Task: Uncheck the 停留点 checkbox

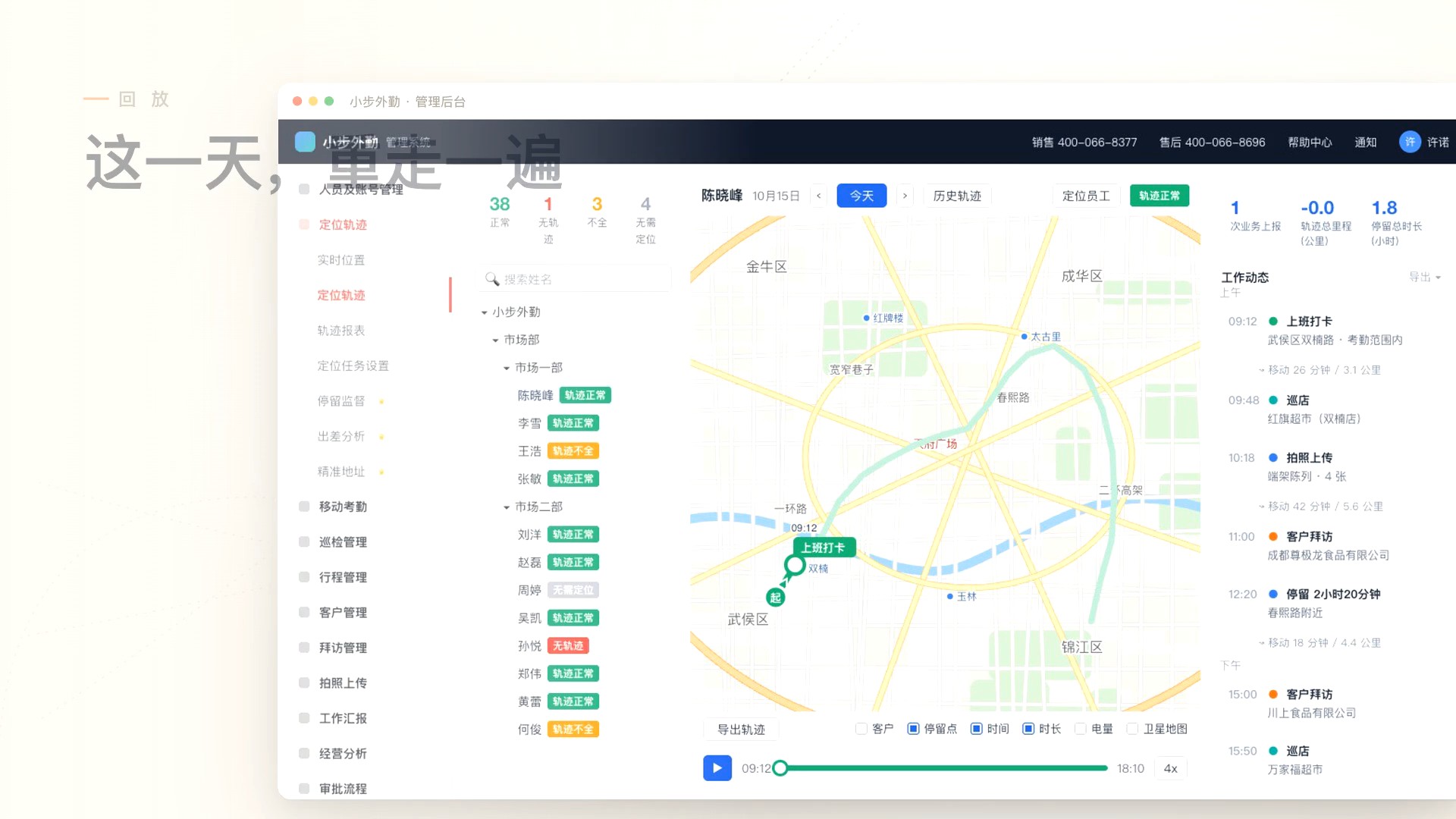Action: coord(914,729)
